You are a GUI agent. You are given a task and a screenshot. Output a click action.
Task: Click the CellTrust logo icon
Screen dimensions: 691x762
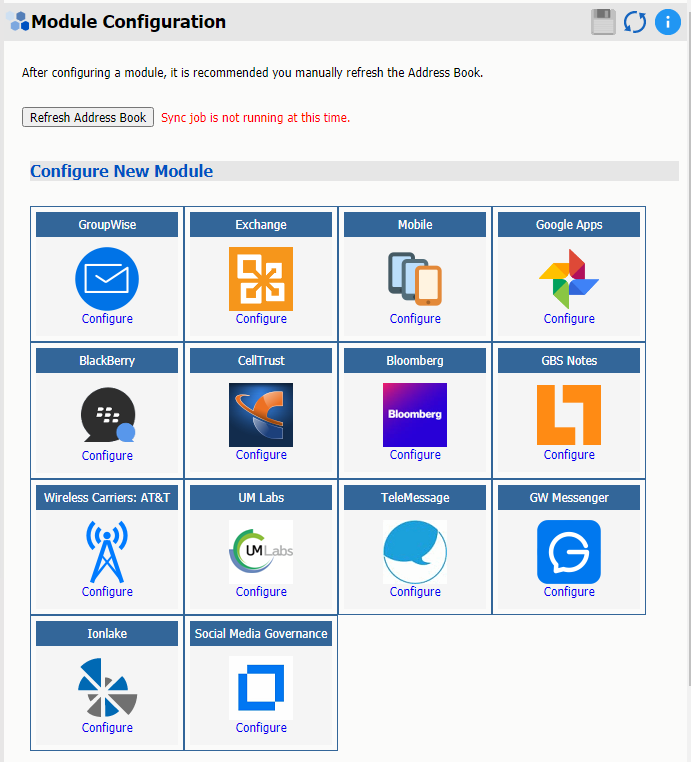[261, 415]
